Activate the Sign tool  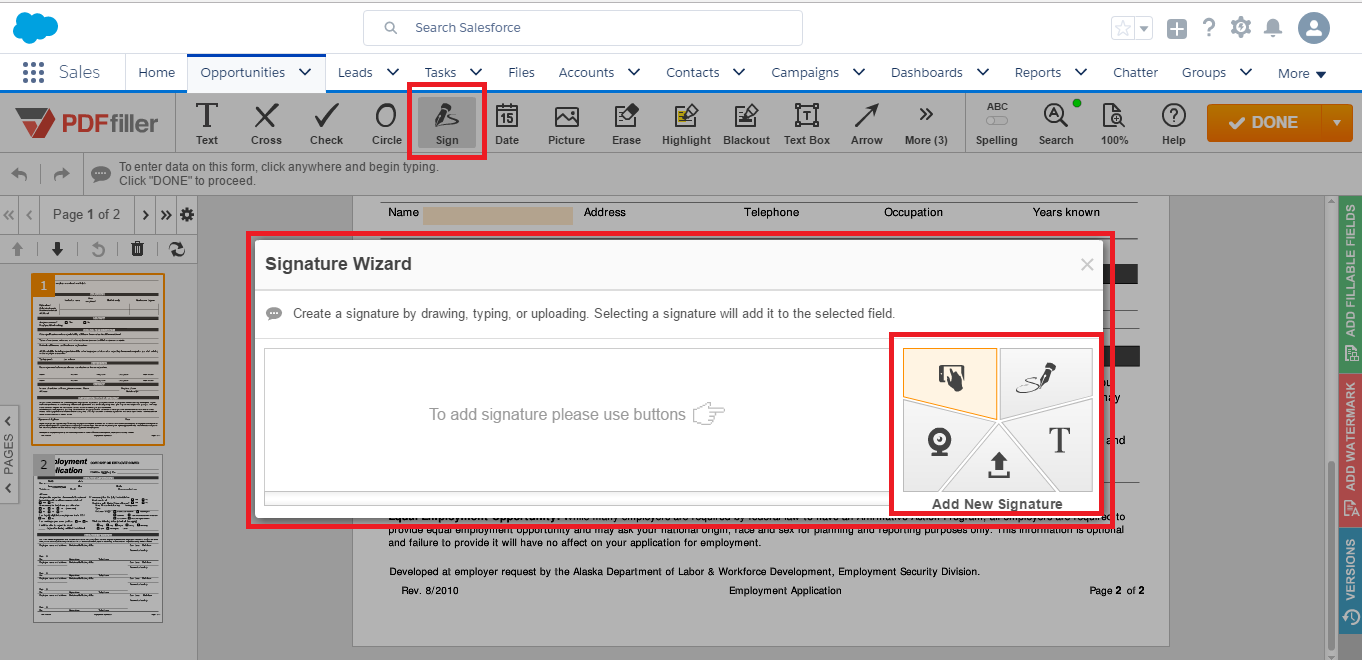click(447, 123)
